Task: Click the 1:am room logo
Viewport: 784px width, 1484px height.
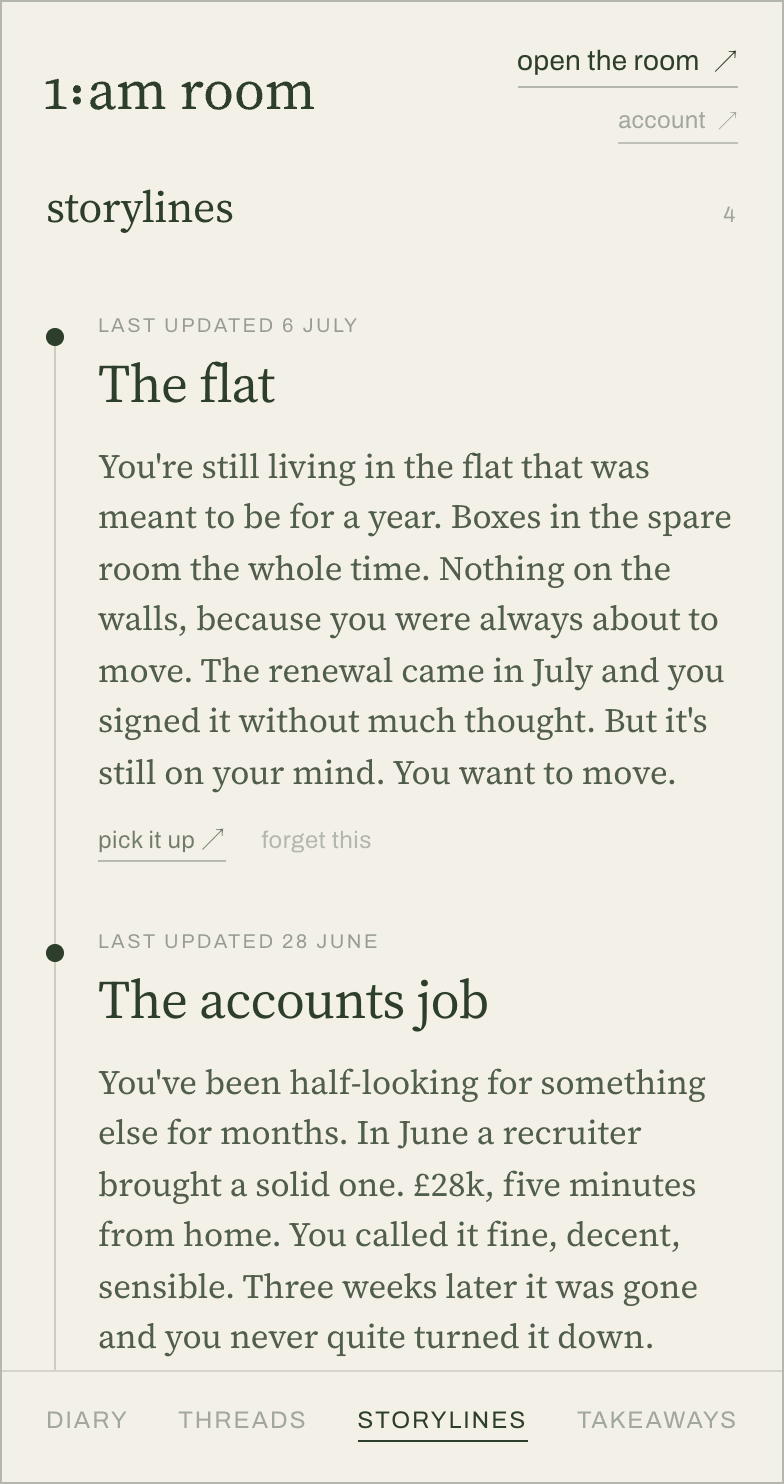Action: (180, 92)
